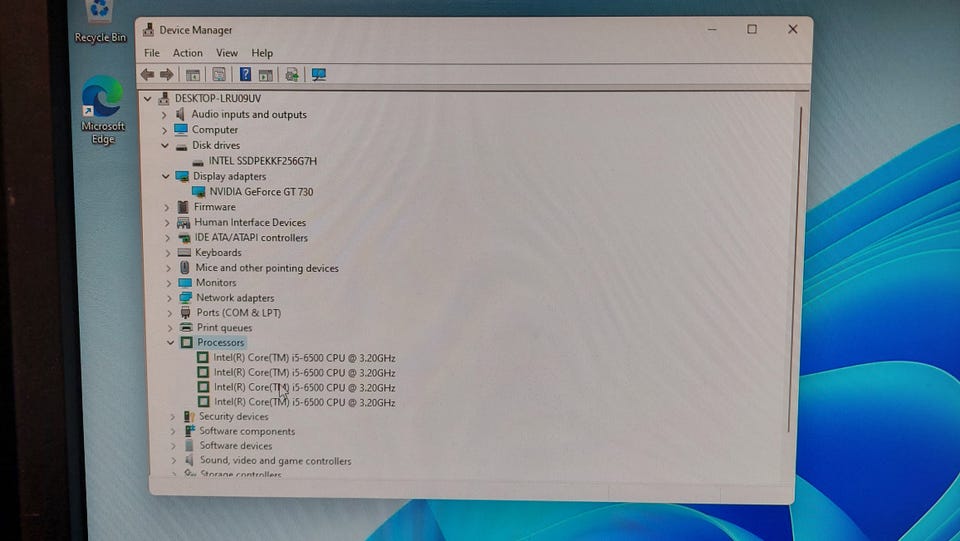Select INTEL SSDPEKKF256G7H disk drive
Viewport: 960px width, 541px height.
263,161
